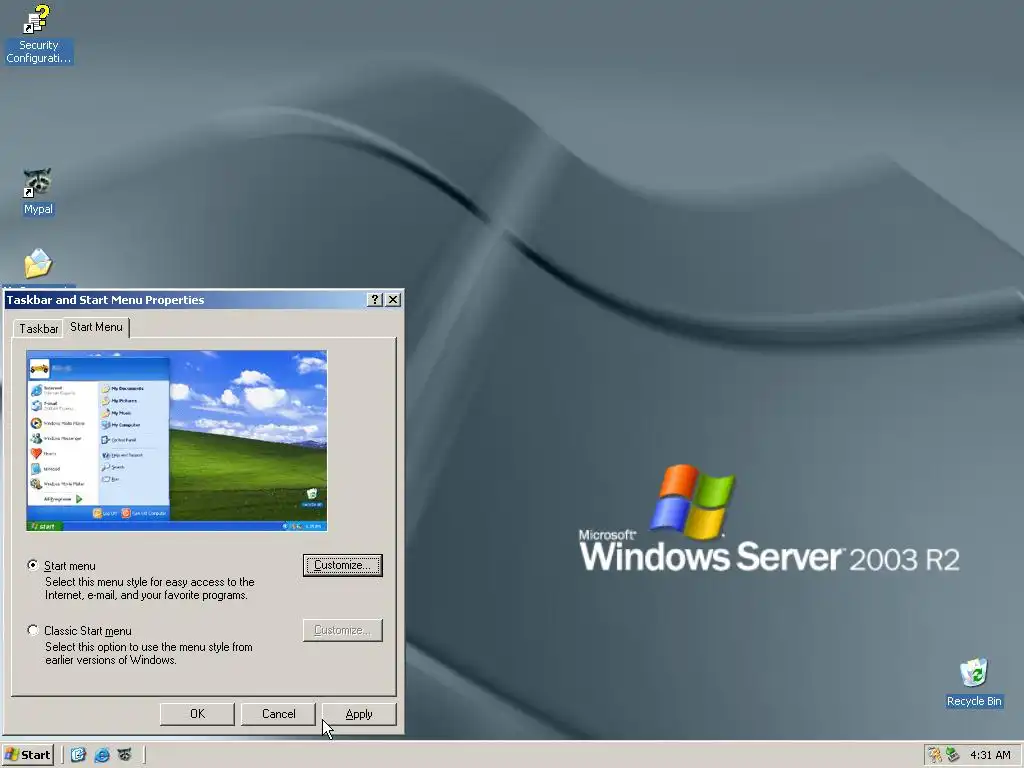
Task: Close the Taskbar and Start Menu Properties dialog
Action: pos(393,300)
